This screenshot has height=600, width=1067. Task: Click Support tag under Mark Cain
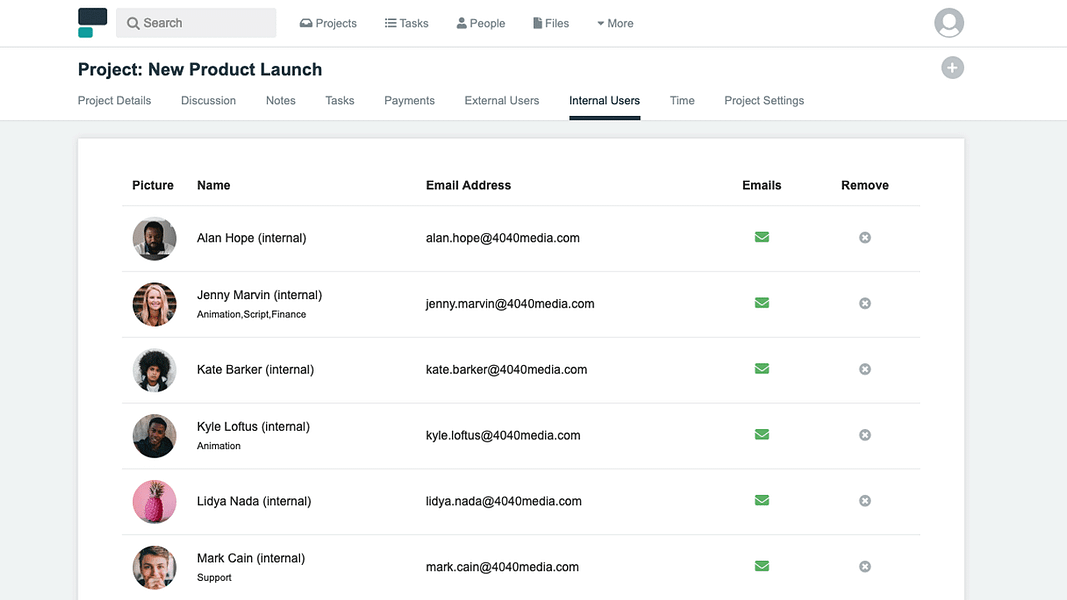click(214, 578)
